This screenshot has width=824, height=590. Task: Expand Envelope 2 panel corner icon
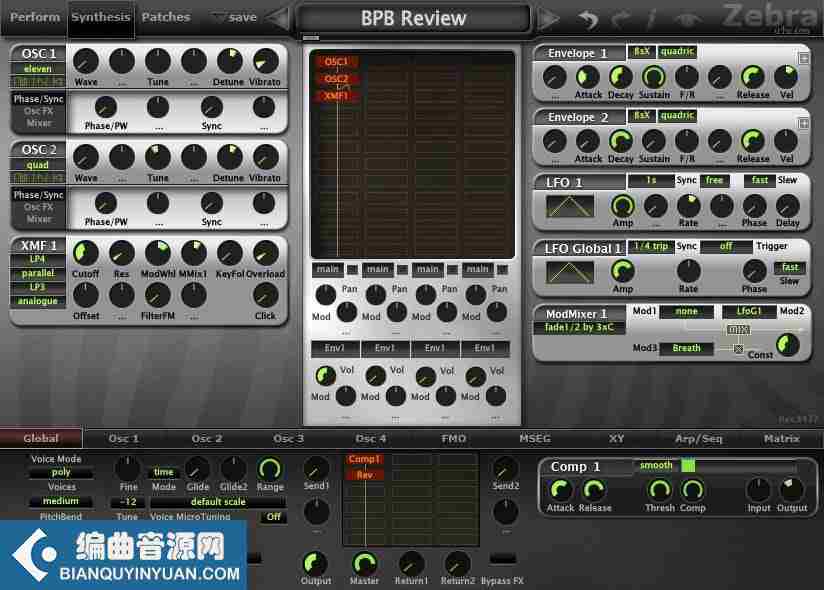[804, 123]
